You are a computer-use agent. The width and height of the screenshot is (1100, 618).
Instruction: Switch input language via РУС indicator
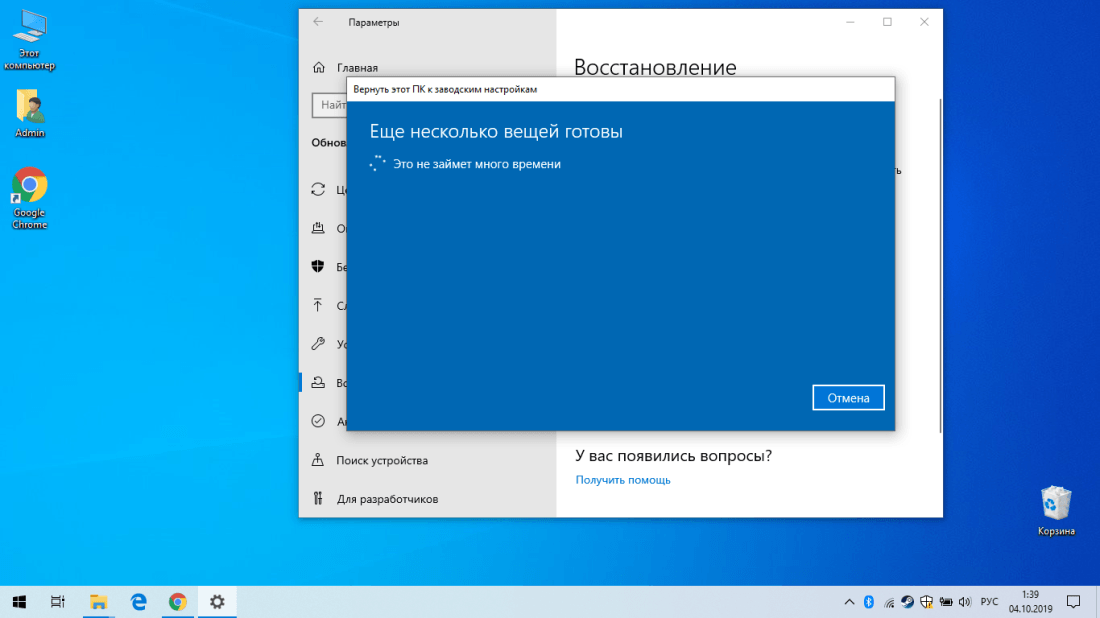point(989,602)
